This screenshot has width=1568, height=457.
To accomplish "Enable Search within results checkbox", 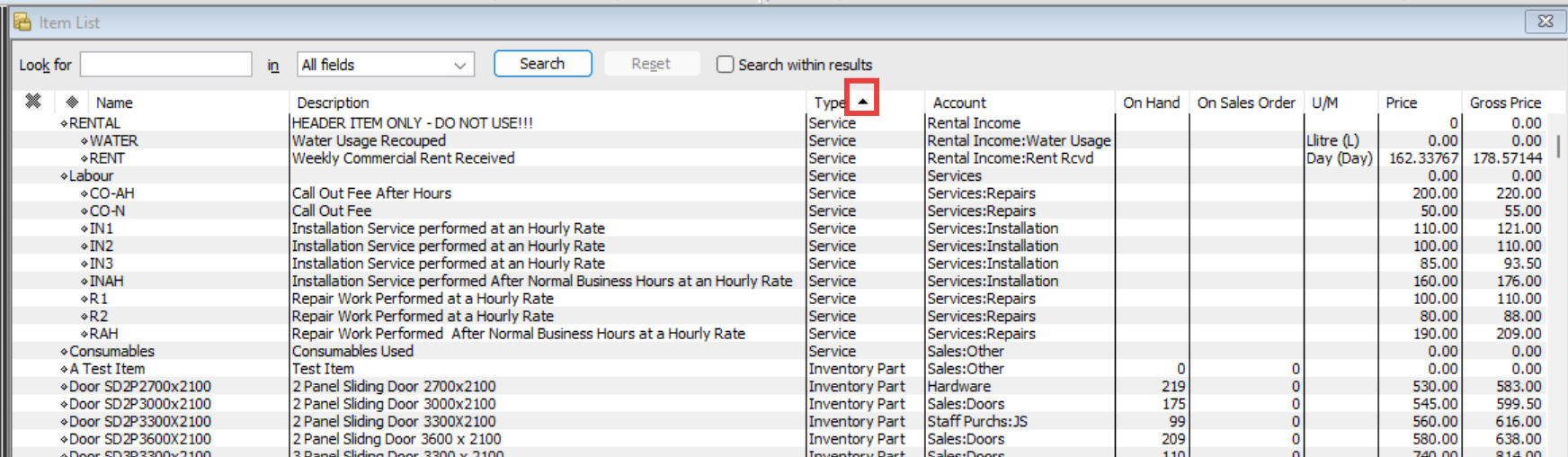I will point(725,65).
